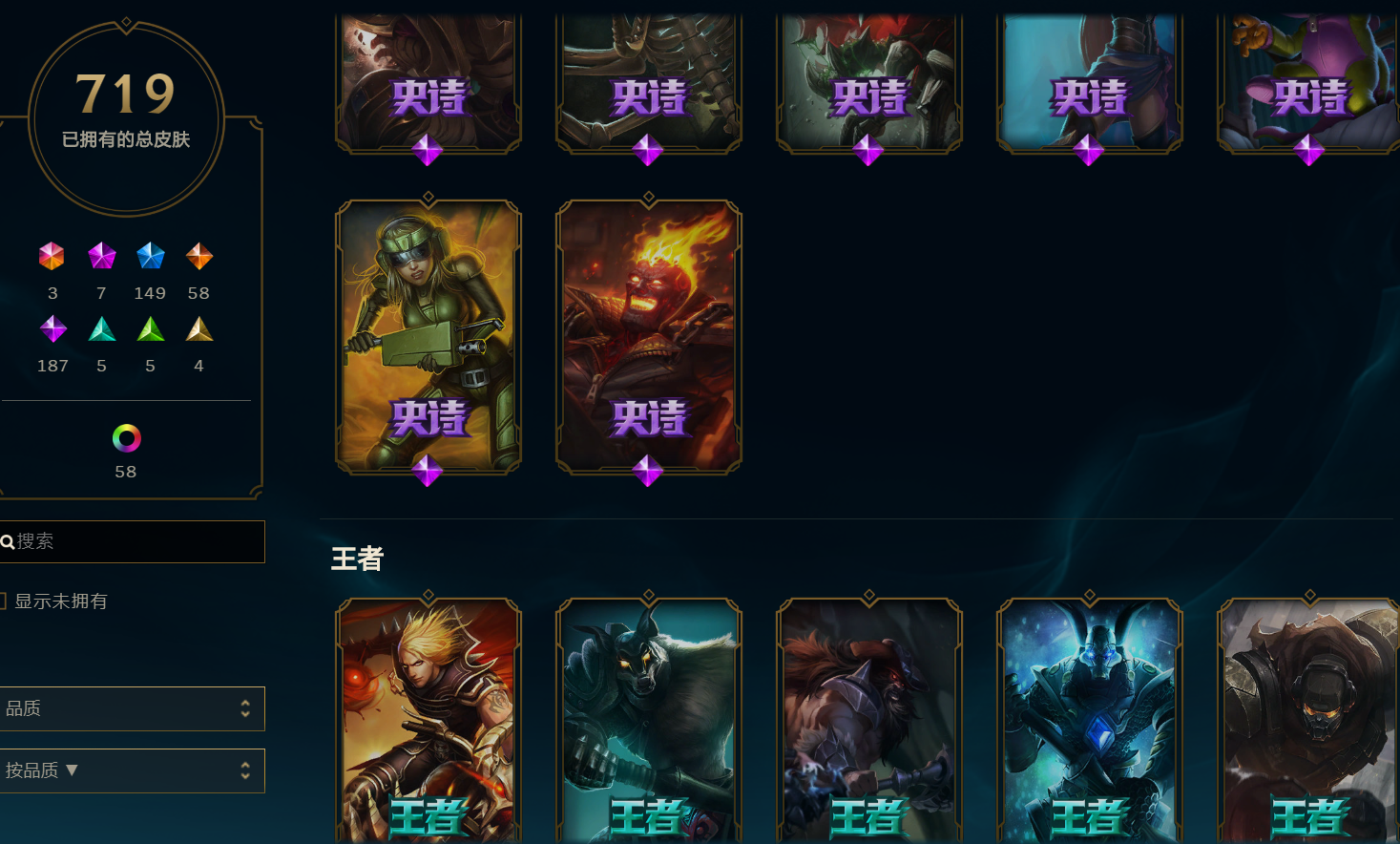The width and height of the screenshot is (1400, 844).
Task: Click the 719 total skins counter
Action: tap(126, 94)
